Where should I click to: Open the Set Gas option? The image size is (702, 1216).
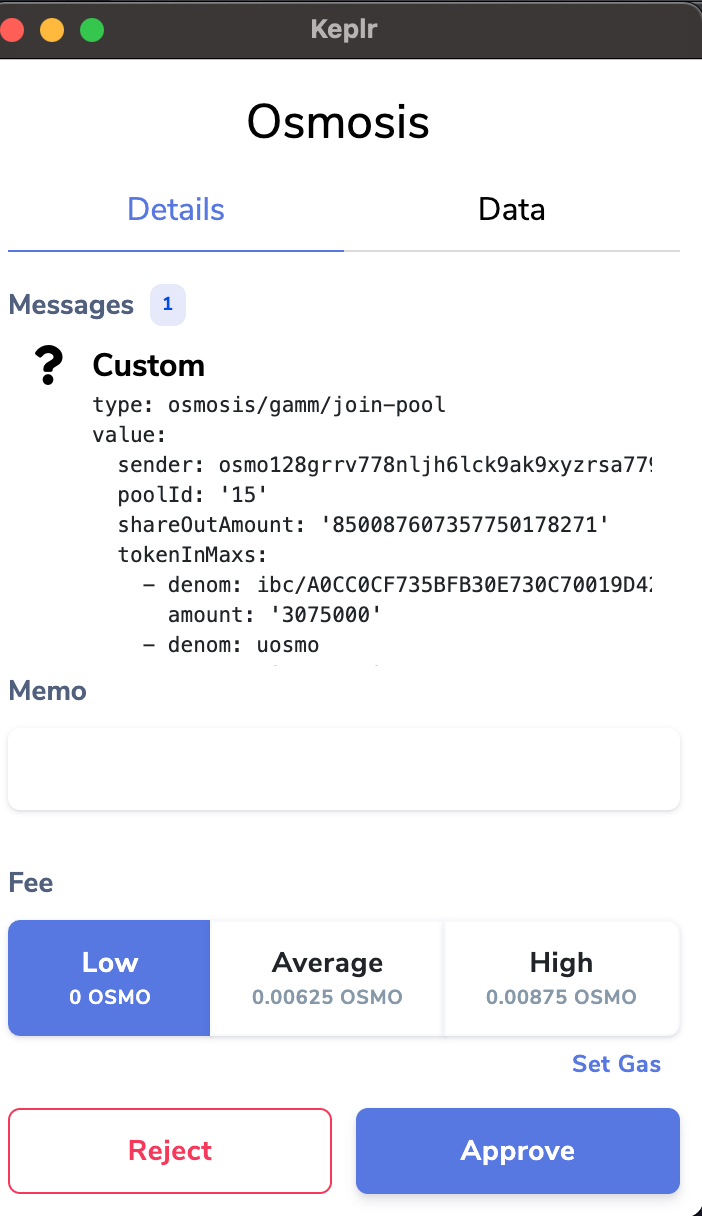click(x=616, y=1063)
